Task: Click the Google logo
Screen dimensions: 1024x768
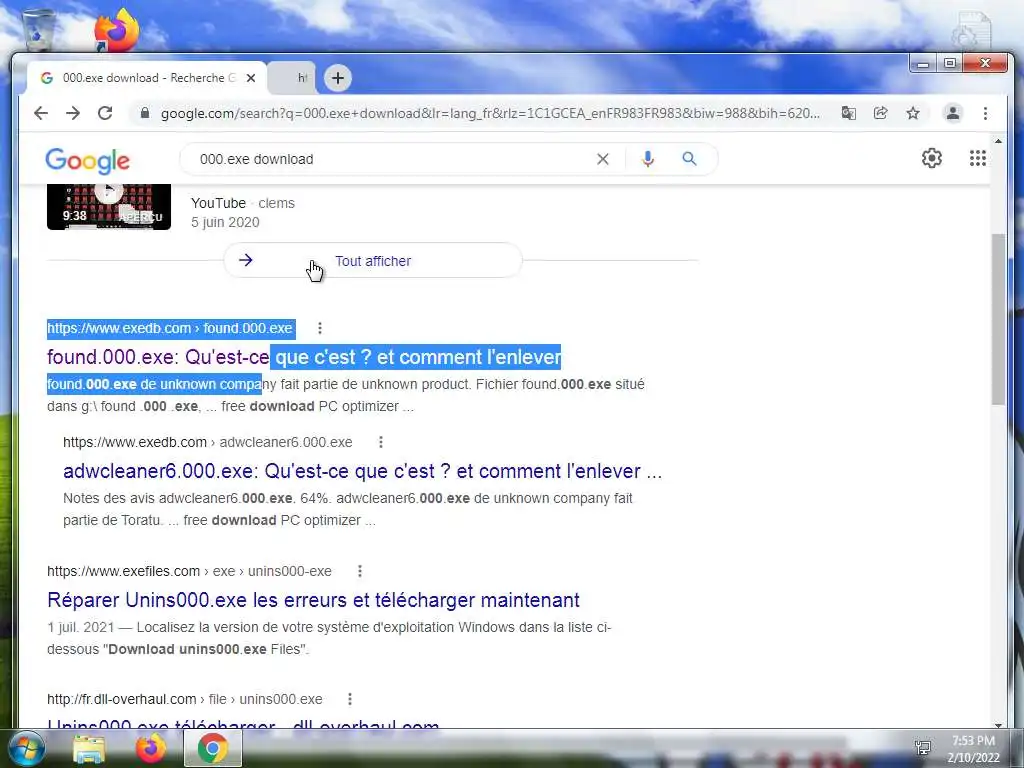Action: click(88, 161)
